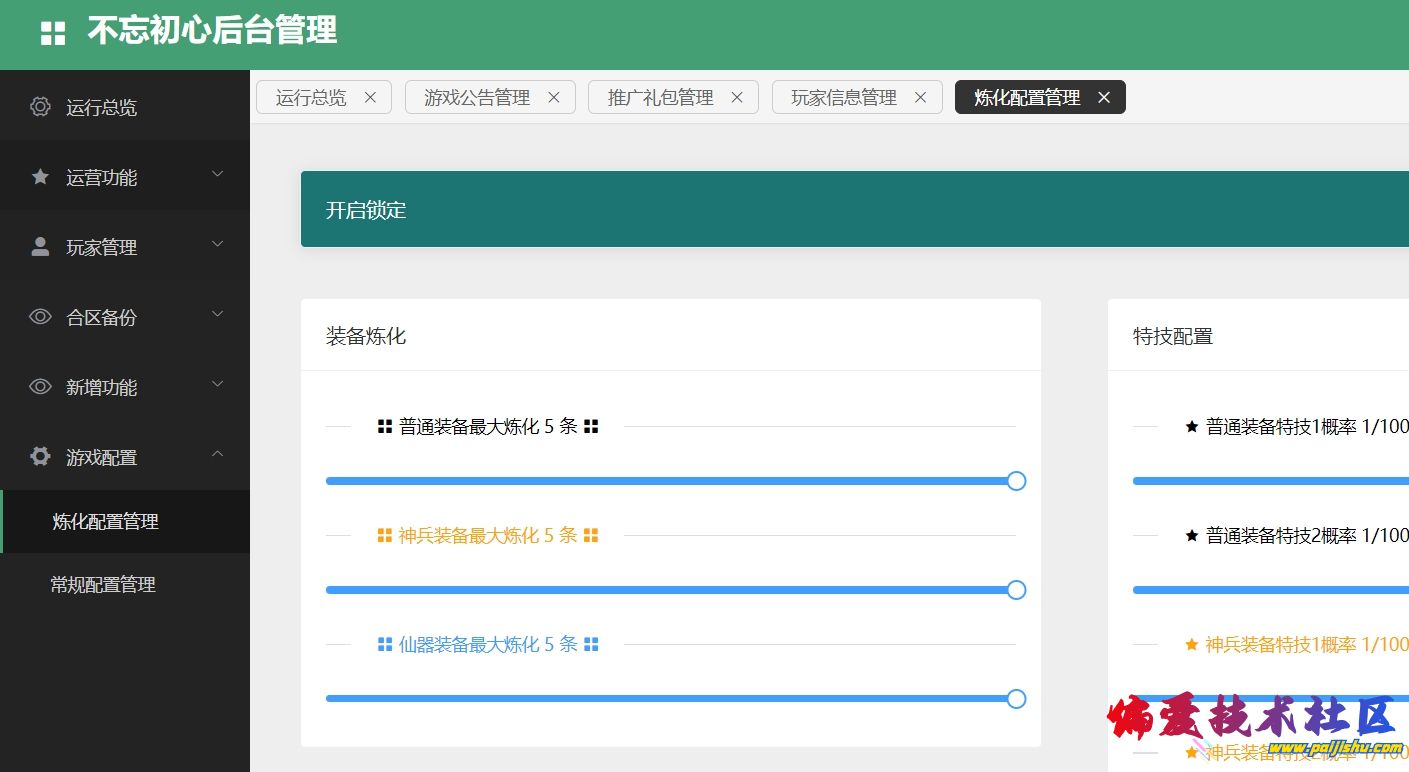This screenshot has height=772, width=1409.
Task: Click the gear icon beside 运行总览
Action: point(40,107)
